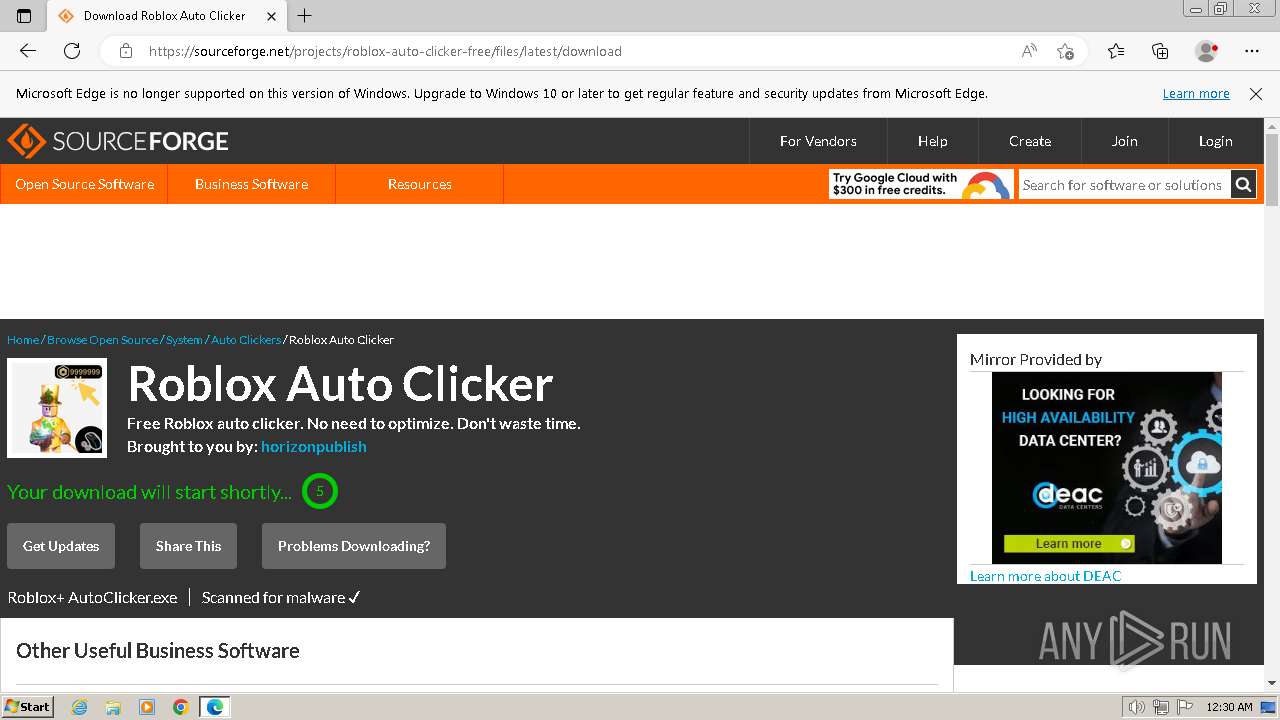Click the Action Center flag tray icon
This screenshot has width=1280, height=720.
click(1185, 707)
